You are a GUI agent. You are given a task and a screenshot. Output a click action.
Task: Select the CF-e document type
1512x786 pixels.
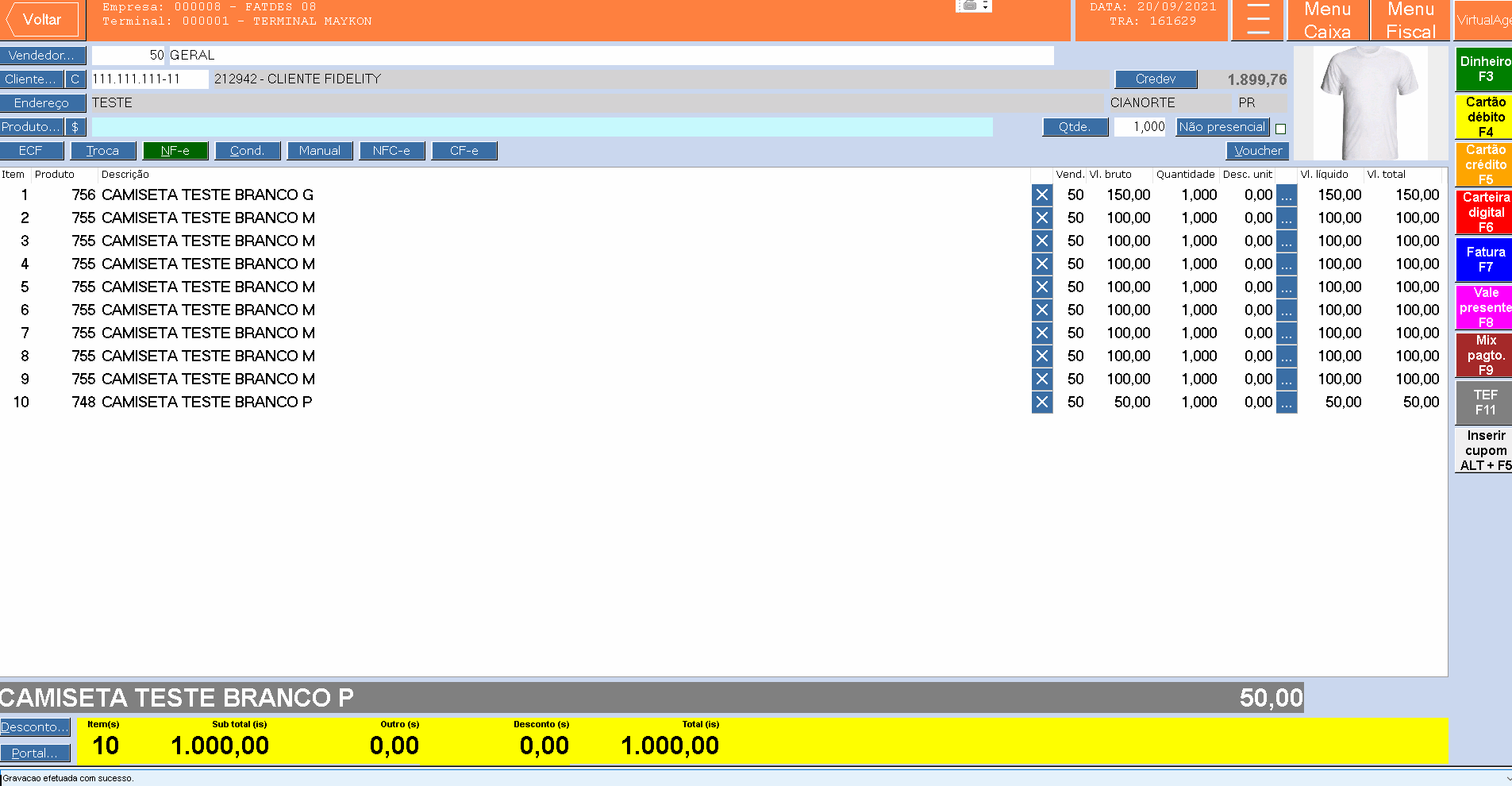click(464, 151)
